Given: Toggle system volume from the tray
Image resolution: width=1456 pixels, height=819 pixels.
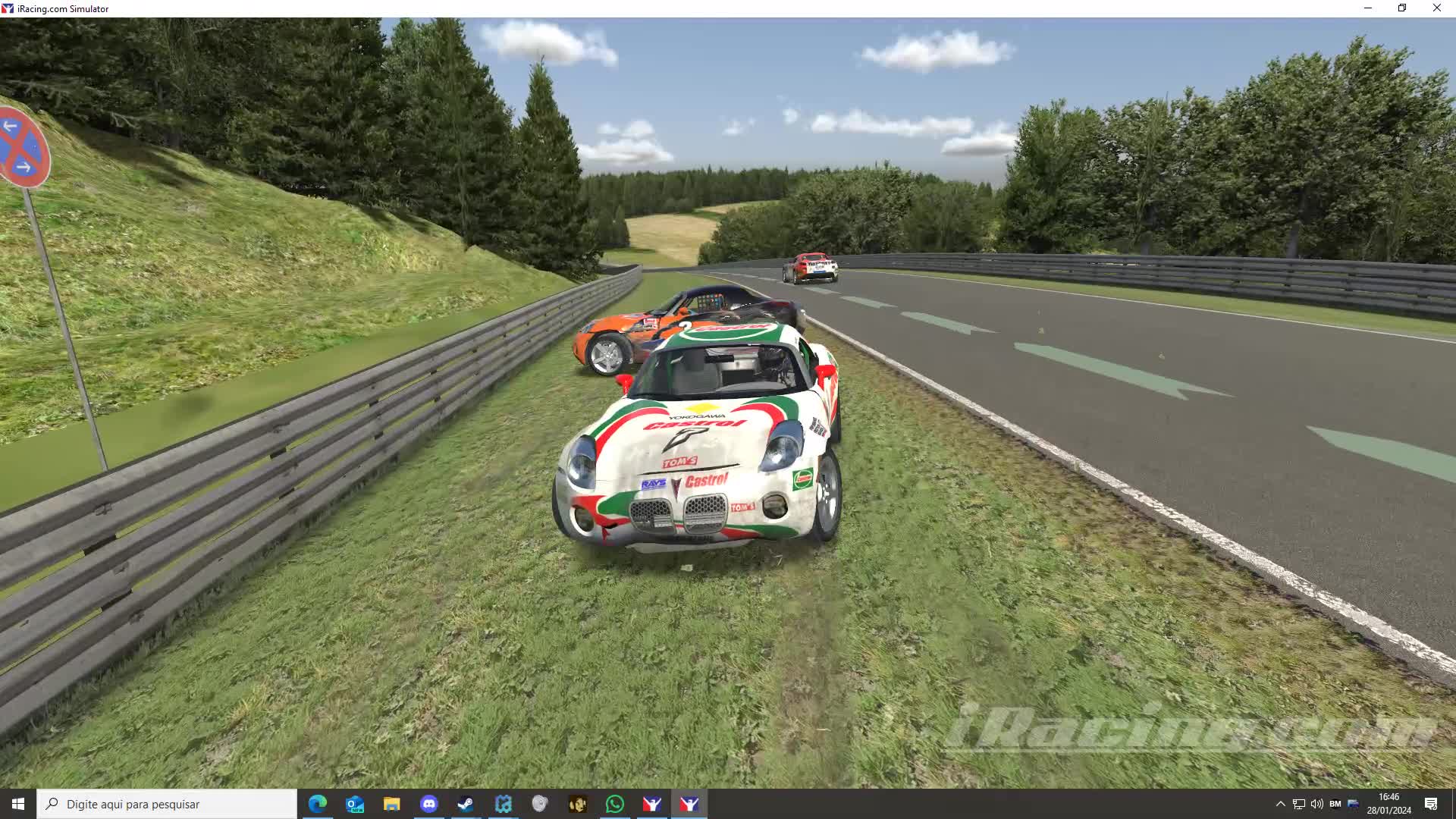Looking at the screenshot, I should coord(1317,804).
